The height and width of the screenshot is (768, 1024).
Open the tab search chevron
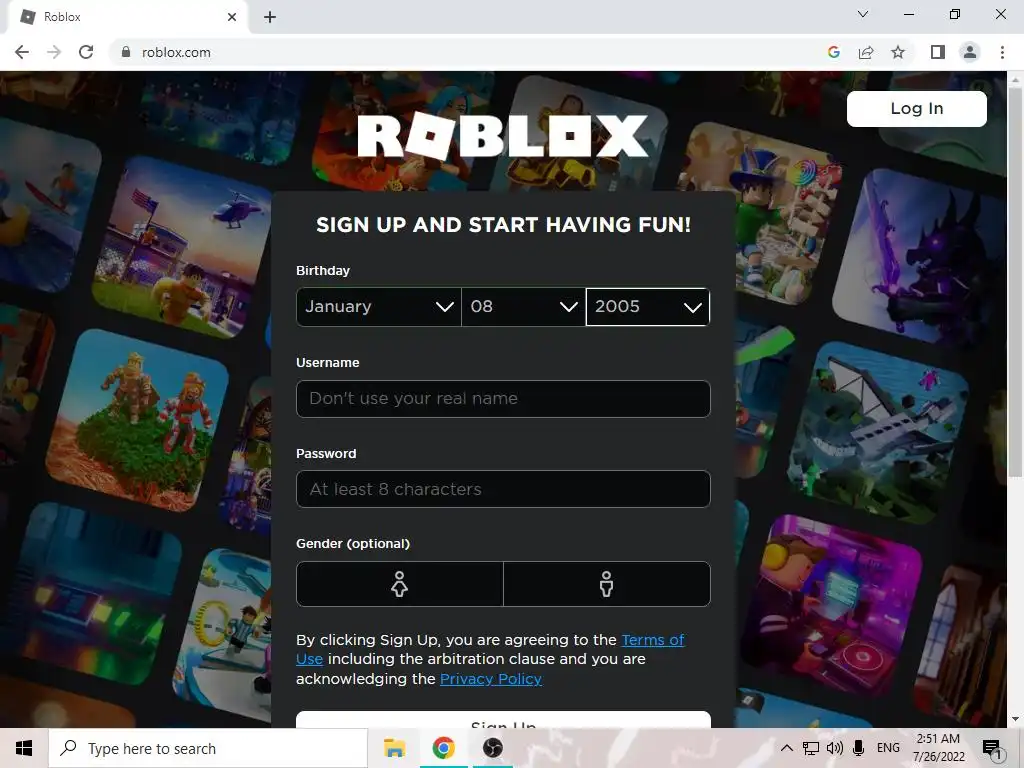coord(862,14)
